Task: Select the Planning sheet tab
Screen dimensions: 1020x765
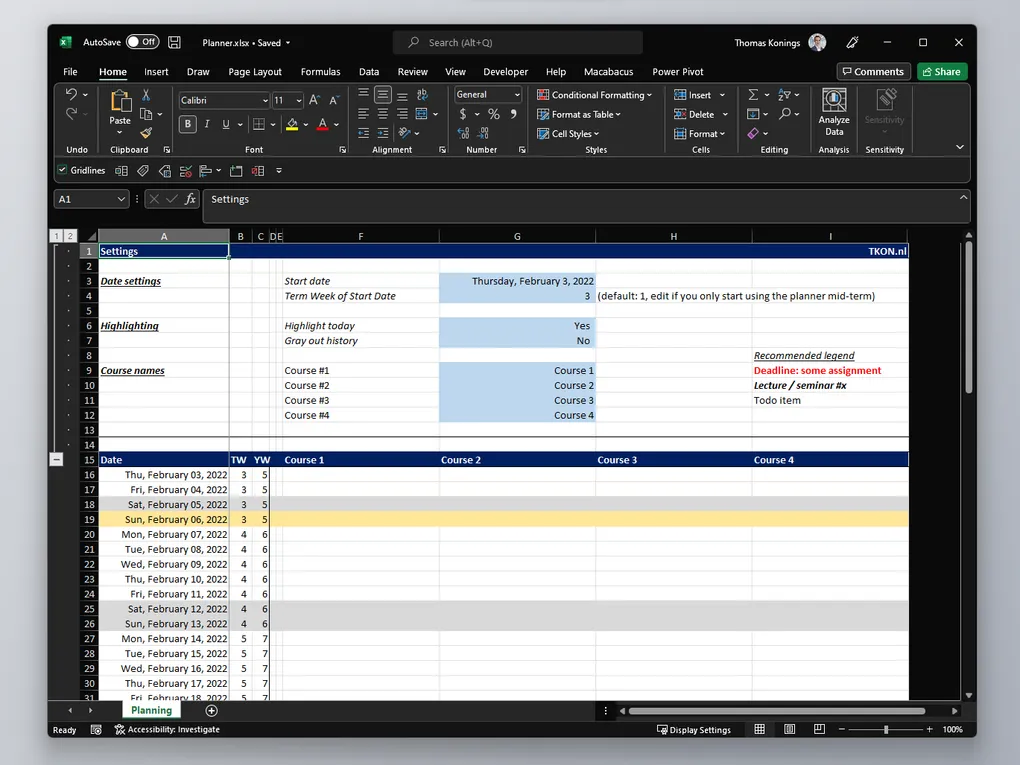Action: coord(151,710)
